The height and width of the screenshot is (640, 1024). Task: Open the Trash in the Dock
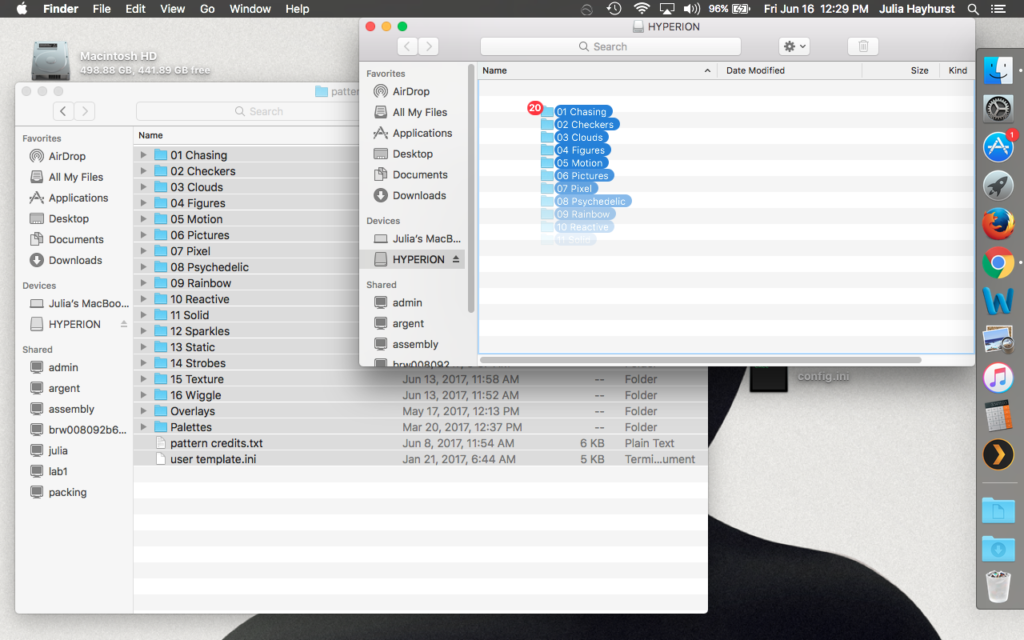(x=998, y=586)
